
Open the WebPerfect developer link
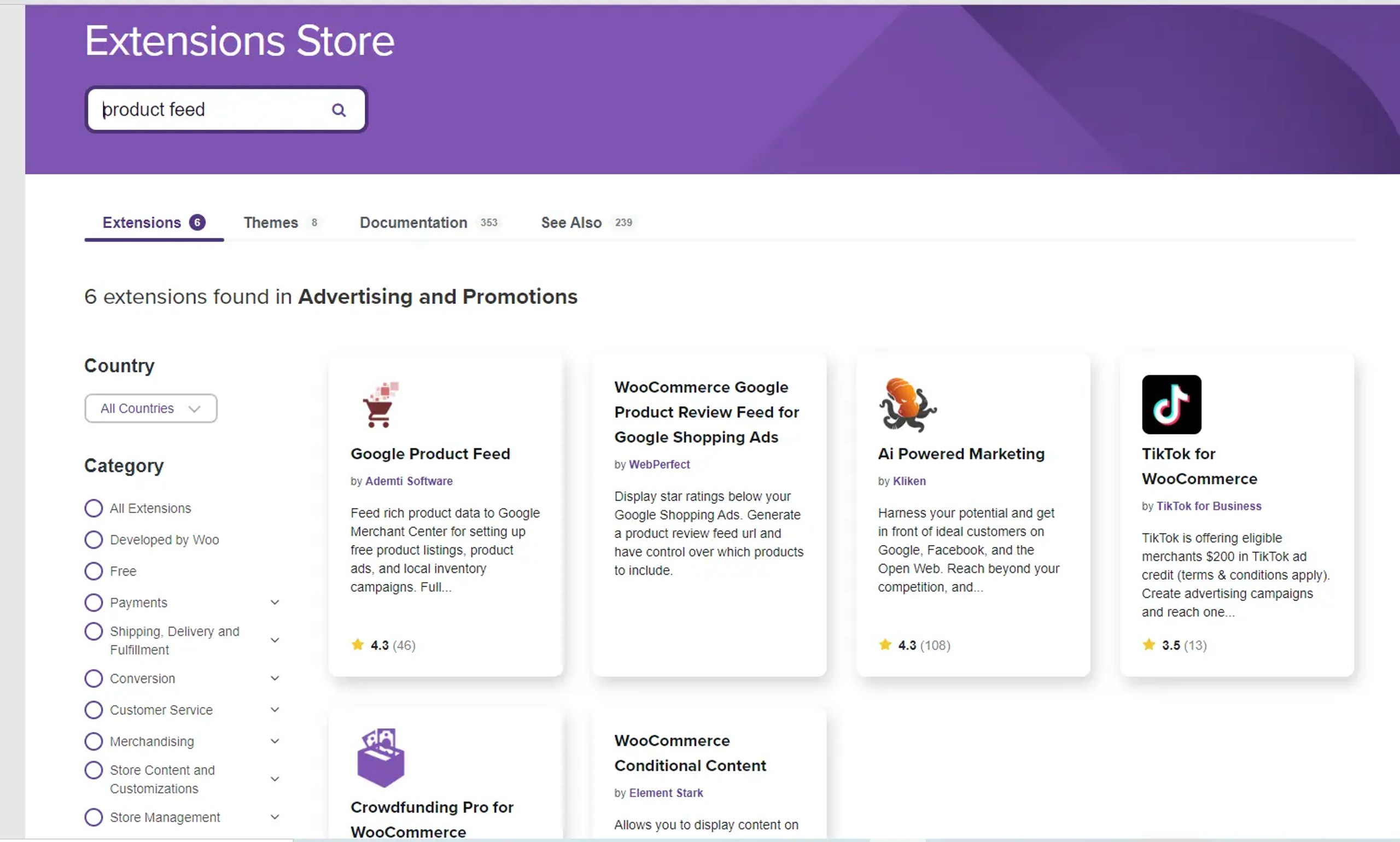[x=659, y=465]
